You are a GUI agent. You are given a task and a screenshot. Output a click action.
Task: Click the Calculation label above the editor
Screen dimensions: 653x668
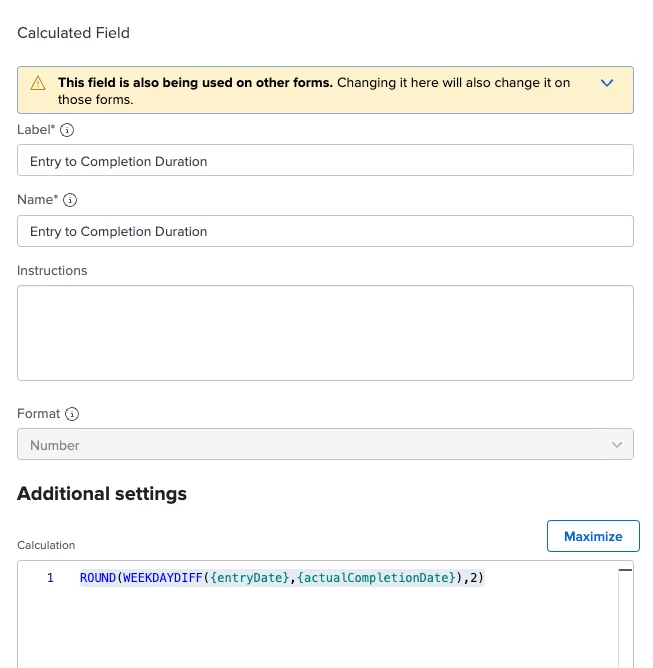tap(46, 545)
